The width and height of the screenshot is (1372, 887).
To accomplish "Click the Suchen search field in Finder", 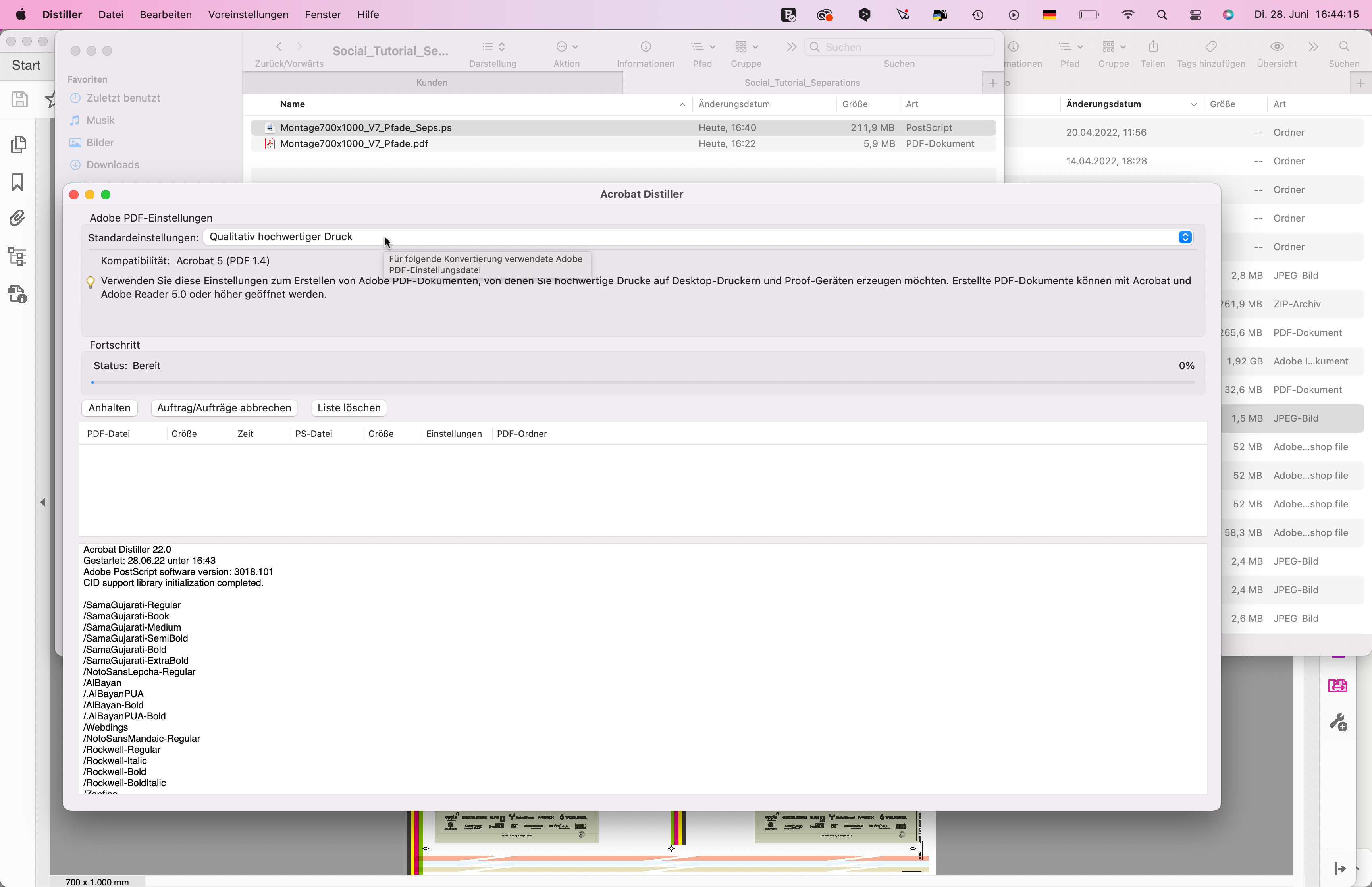I will click(x=899, y=47).
